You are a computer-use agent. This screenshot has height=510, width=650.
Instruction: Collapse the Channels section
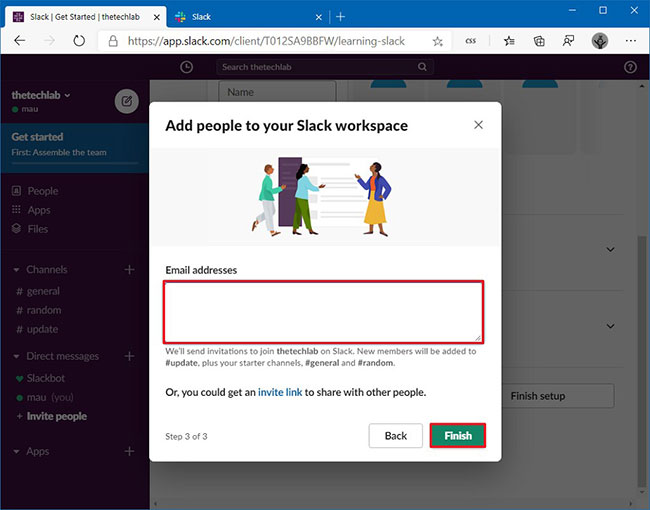(x=17, y=270)
